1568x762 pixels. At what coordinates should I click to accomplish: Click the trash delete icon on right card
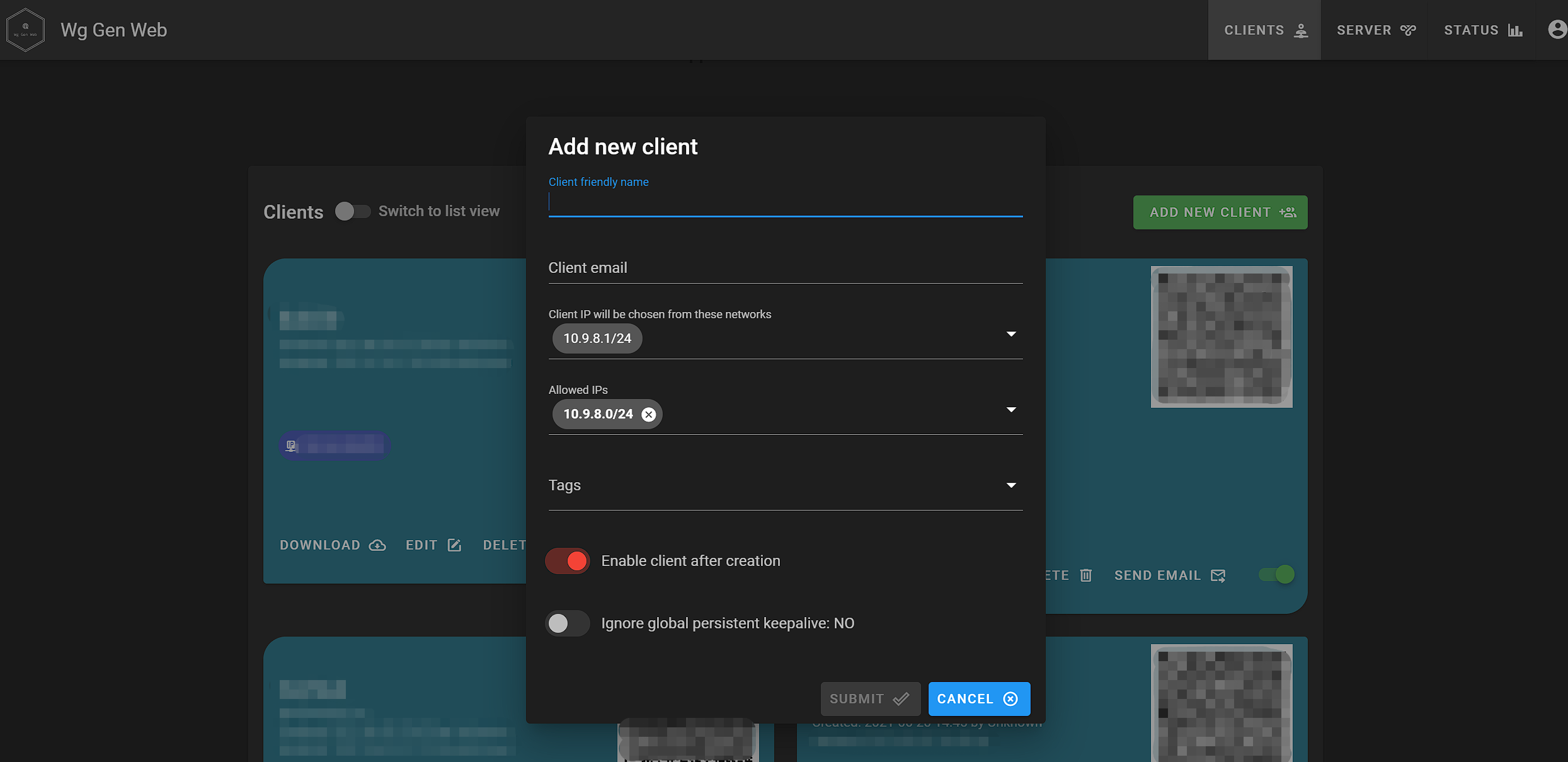click(1085, 575)
